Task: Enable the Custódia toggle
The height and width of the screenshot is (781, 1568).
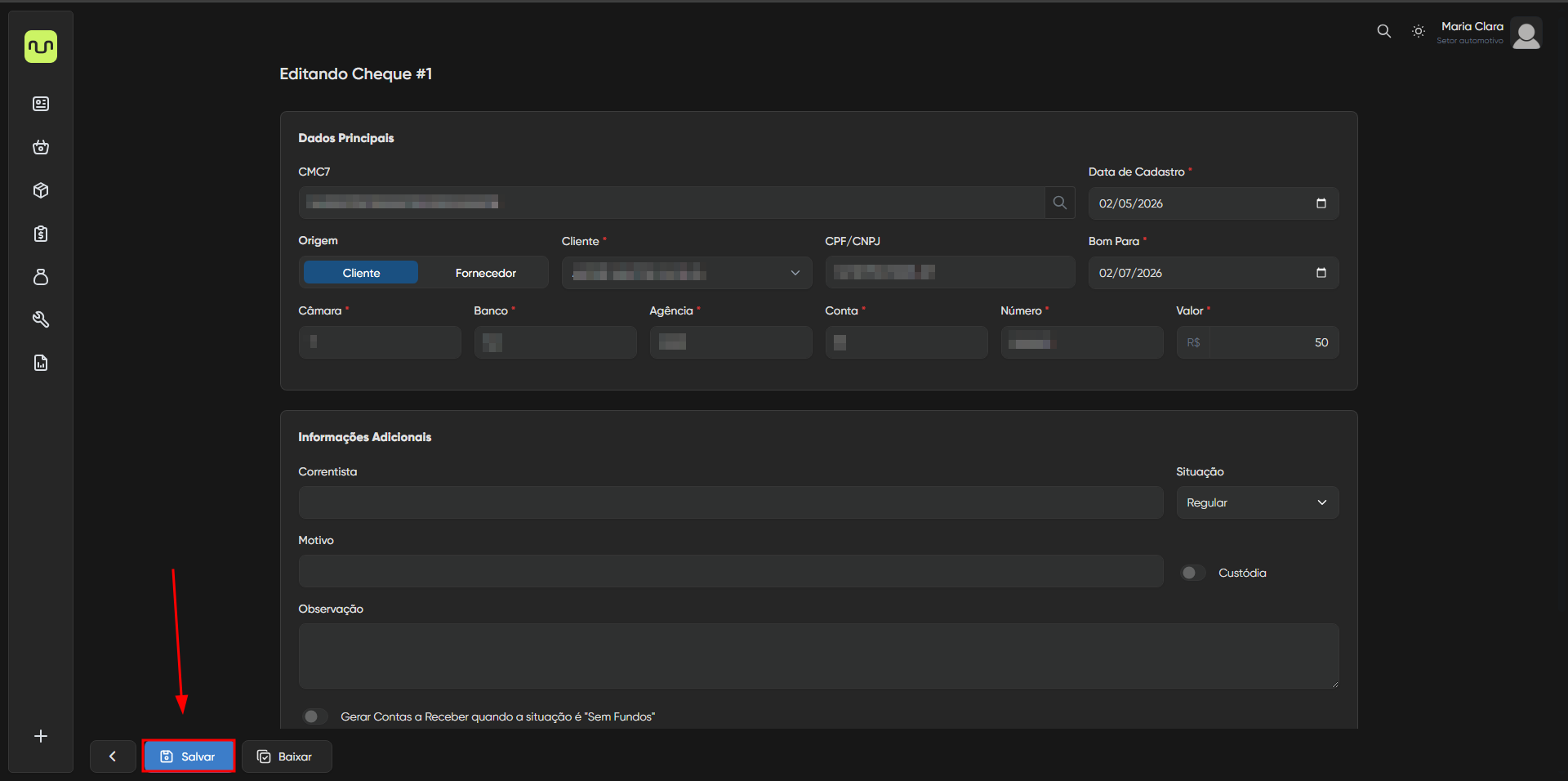Action: [x=1192, y=573]
